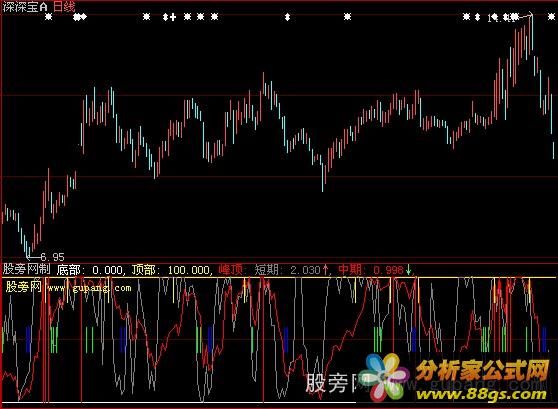Click the green down arrow beside the 中期 value

[409, 269]
